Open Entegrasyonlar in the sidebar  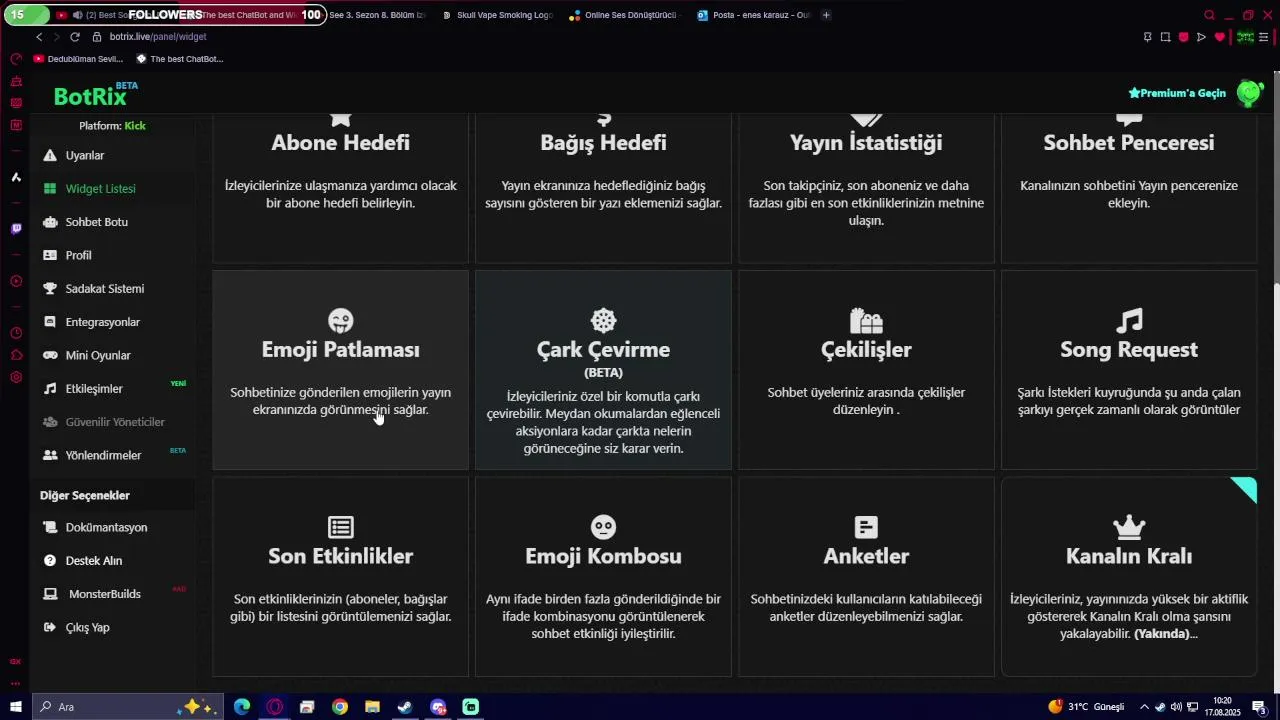tap(102, 322)
